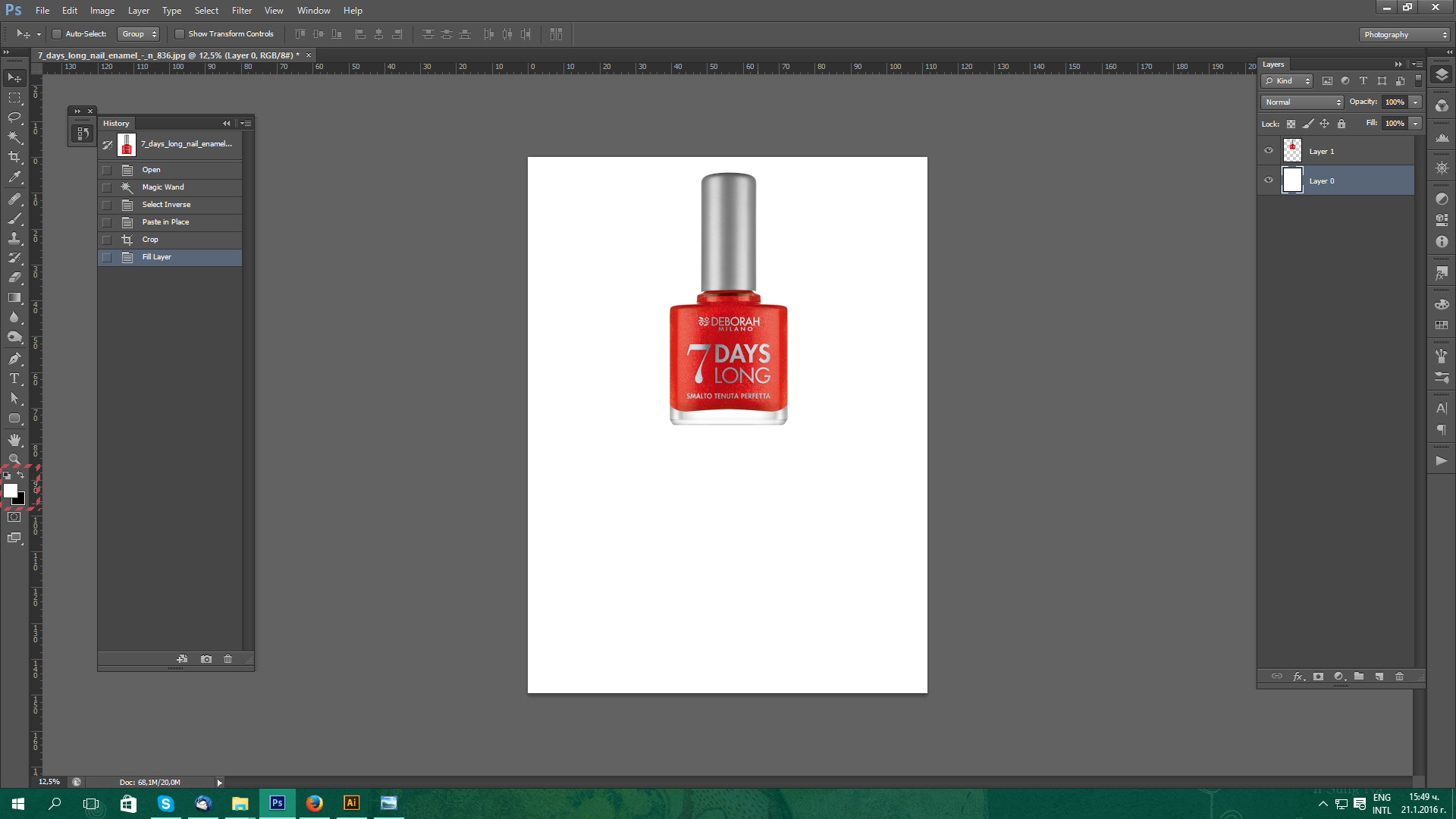Select Layer 1 in Layers panel
The image size is (1456, 819).
click(1336, 152)
